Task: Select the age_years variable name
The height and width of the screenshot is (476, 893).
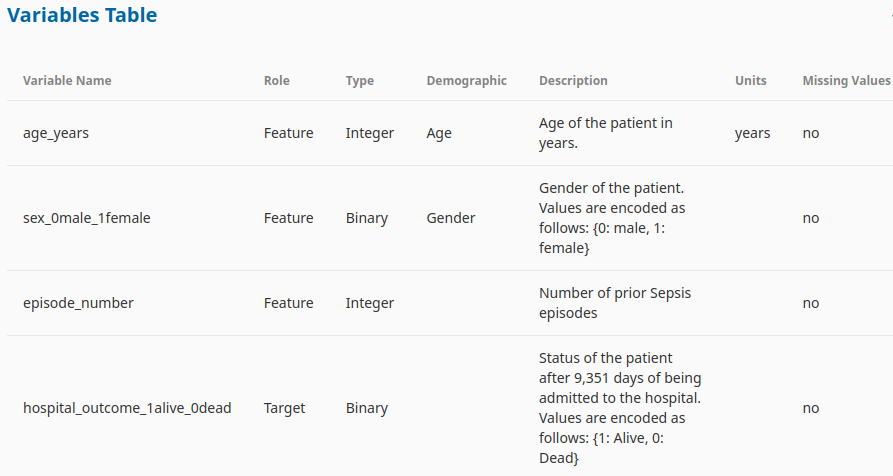Action: click(56, 133)
